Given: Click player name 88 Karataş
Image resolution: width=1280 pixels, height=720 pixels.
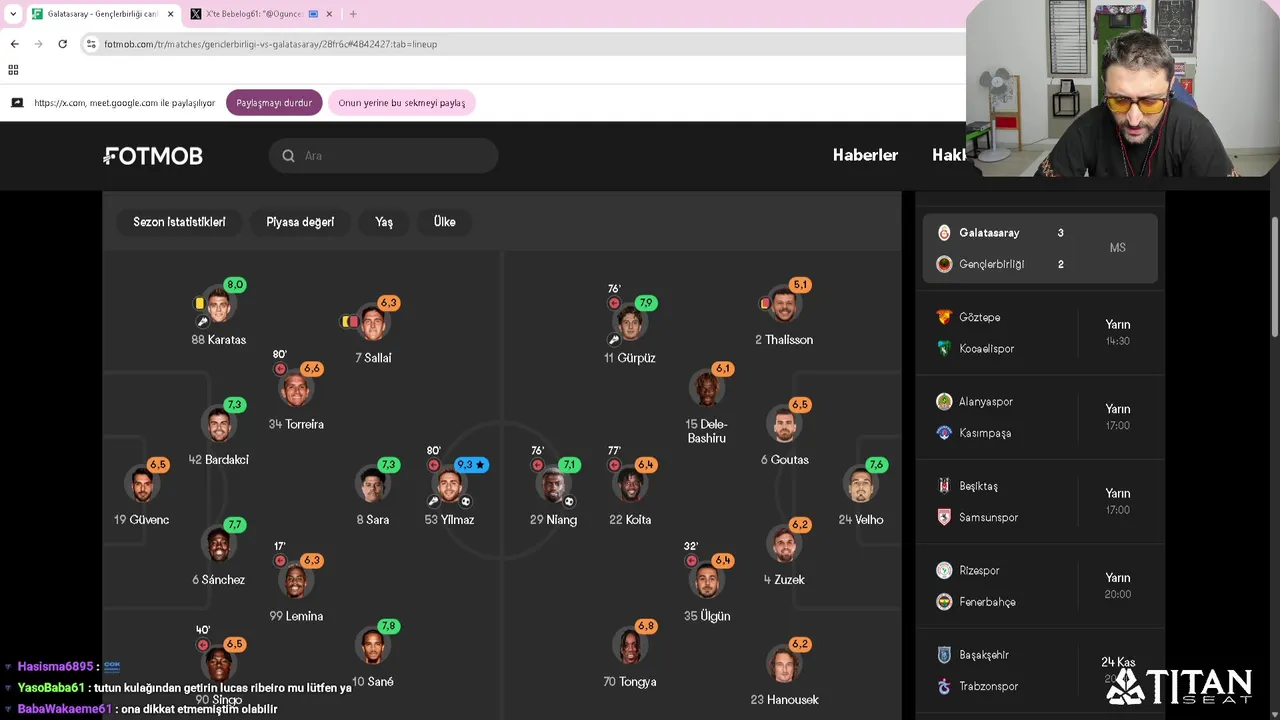Looking at the screenshot, I should (x=219, y=340).
